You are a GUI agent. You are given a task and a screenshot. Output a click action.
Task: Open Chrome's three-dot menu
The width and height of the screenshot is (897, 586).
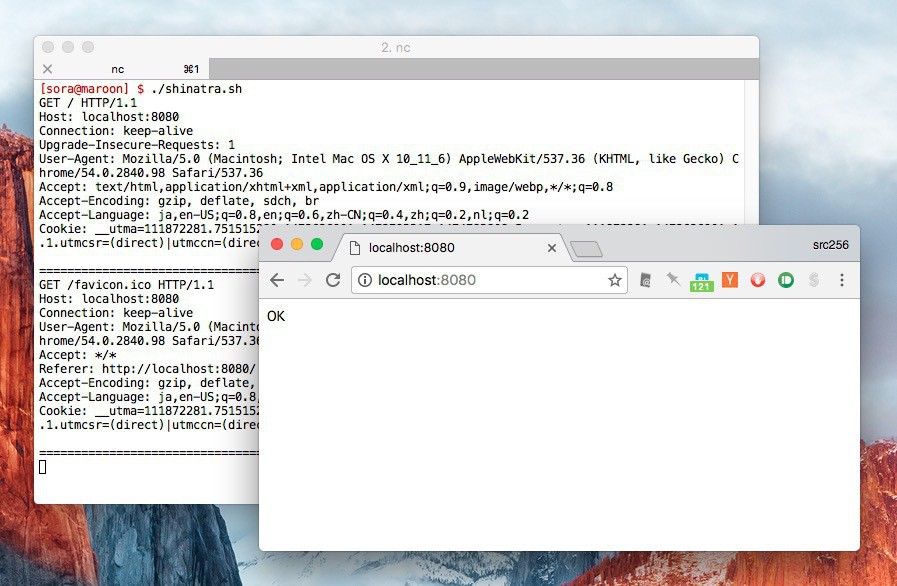tap(842, 280)
